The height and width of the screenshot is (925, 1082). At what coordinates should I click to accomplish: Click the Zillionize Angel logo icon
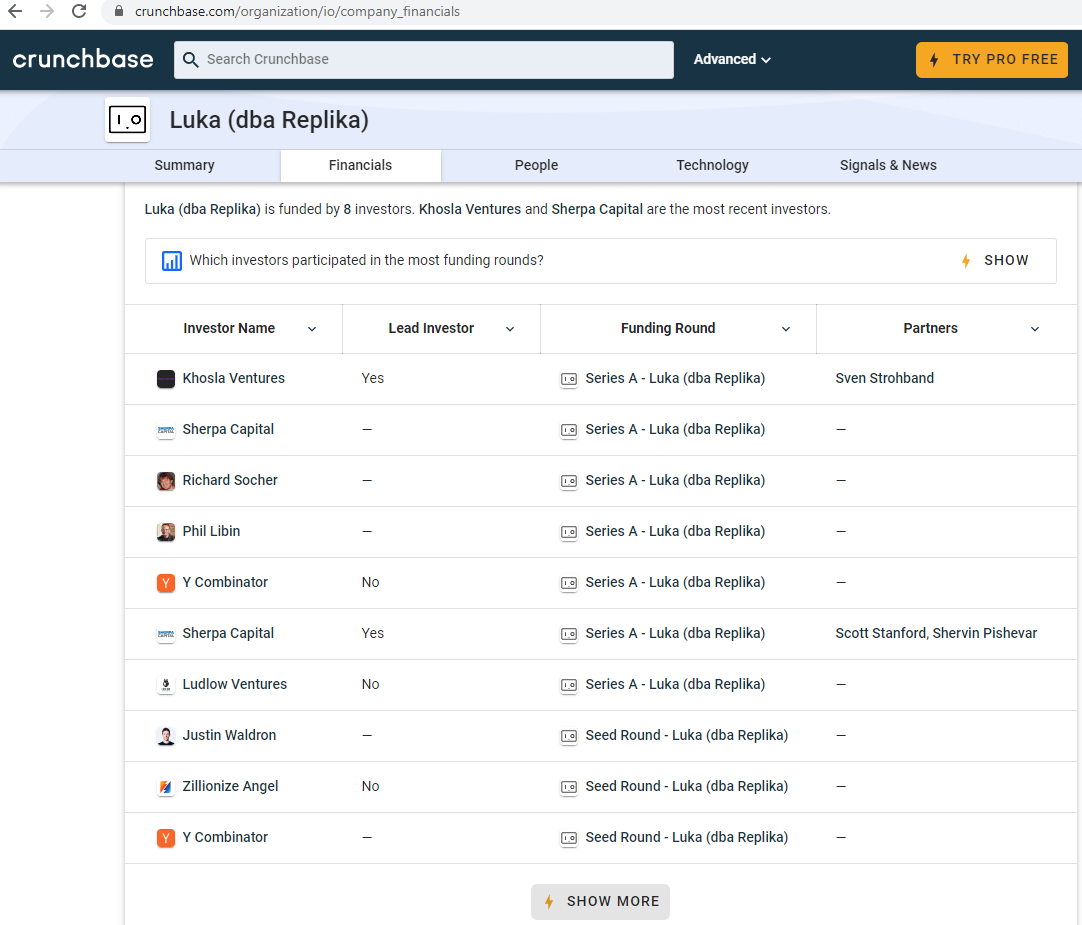click(166, 787)
